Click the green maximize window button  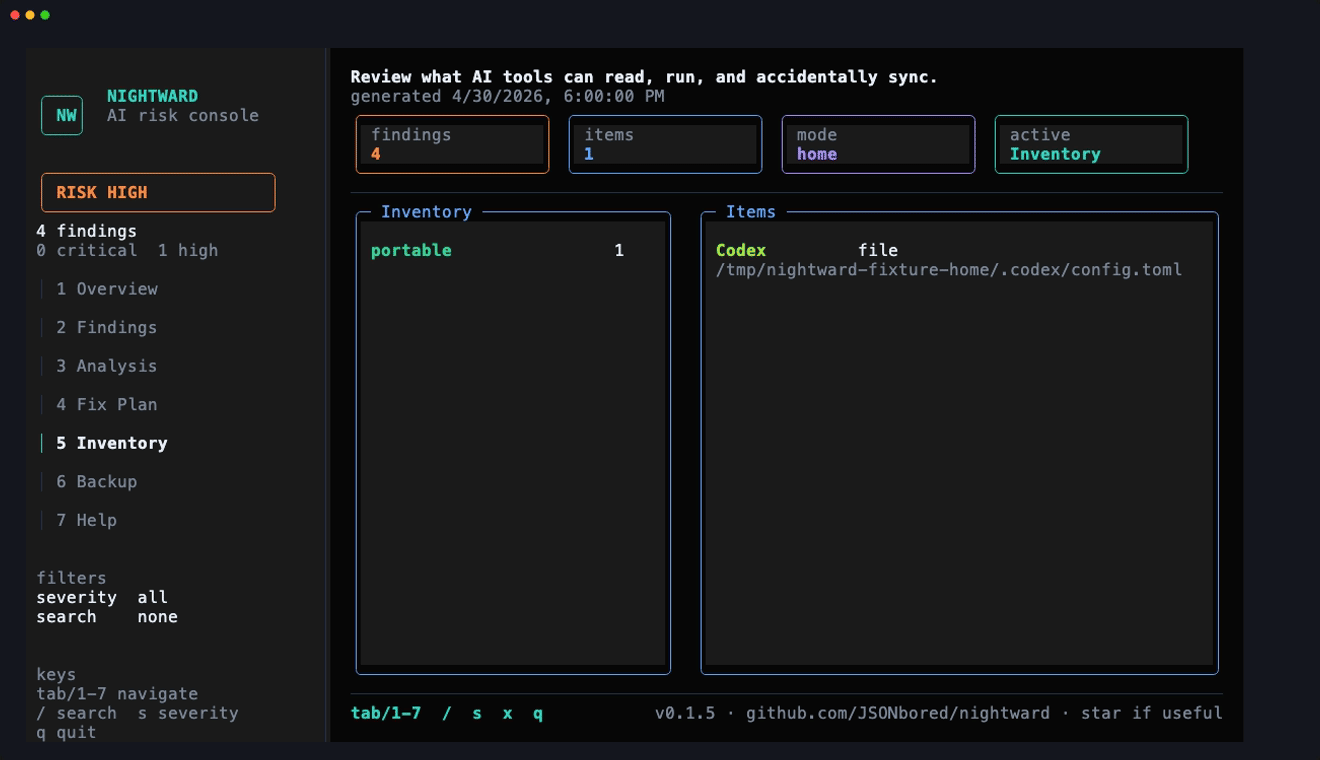pos(45,15)
